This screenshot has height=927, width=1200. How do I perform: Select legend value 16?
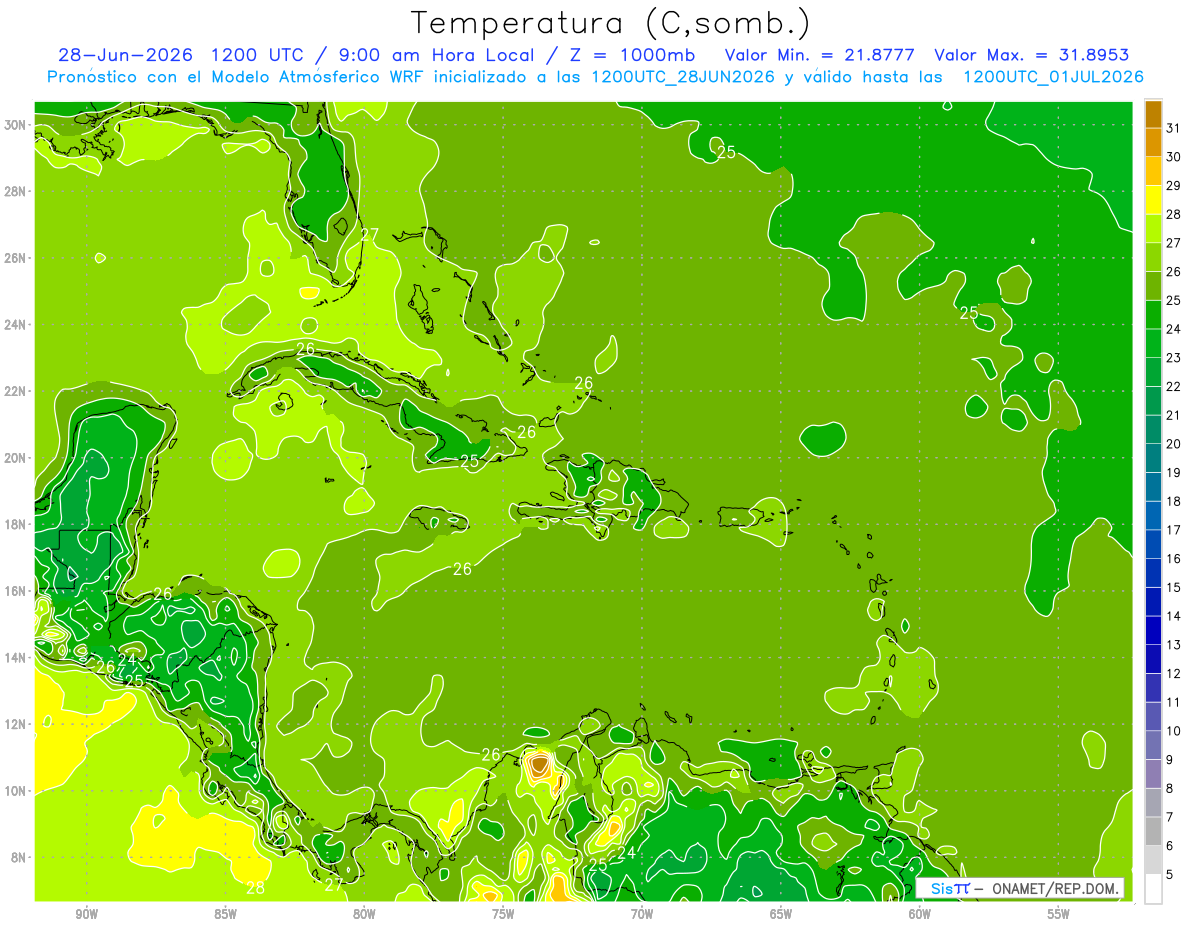coord(1174,558)
